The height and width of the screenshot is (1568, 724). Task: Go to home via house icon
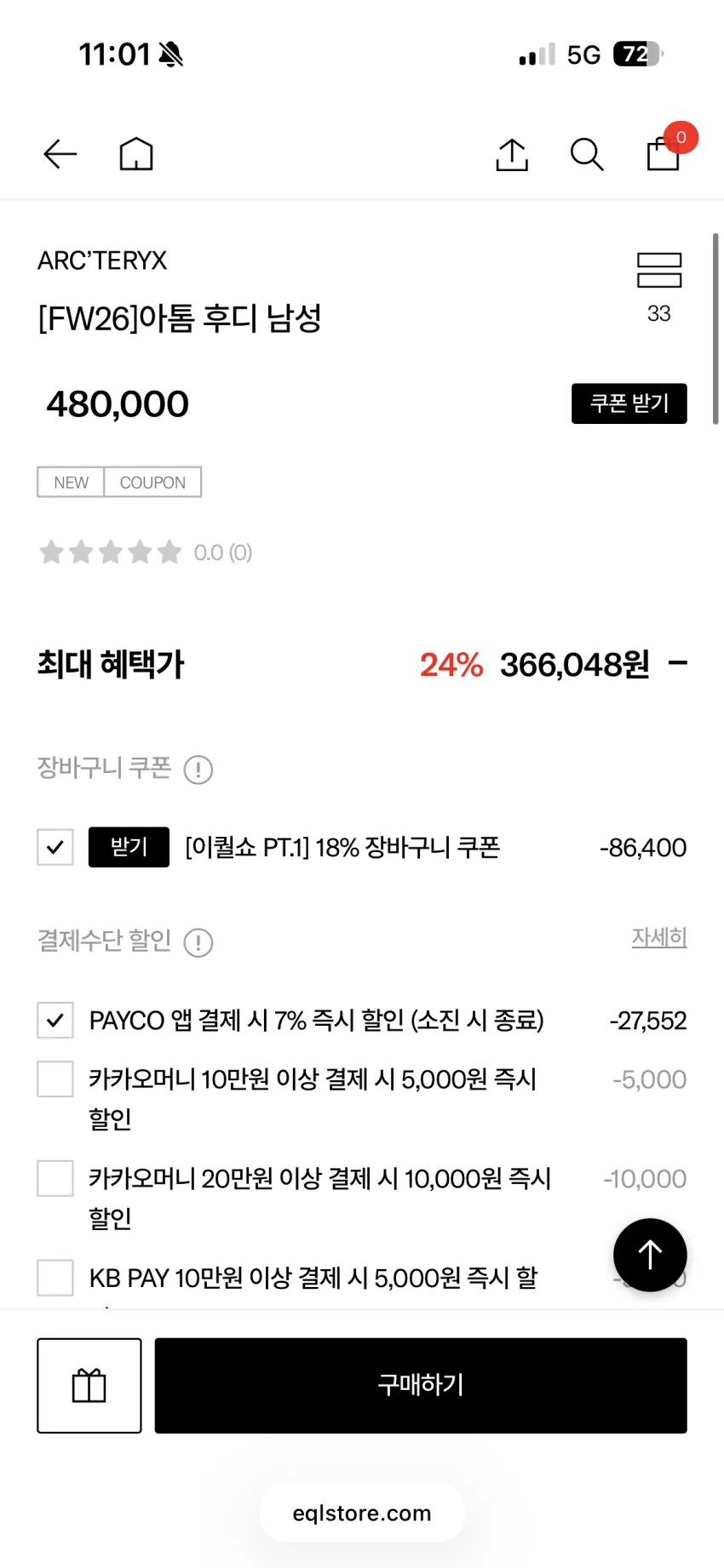[136, 154]
